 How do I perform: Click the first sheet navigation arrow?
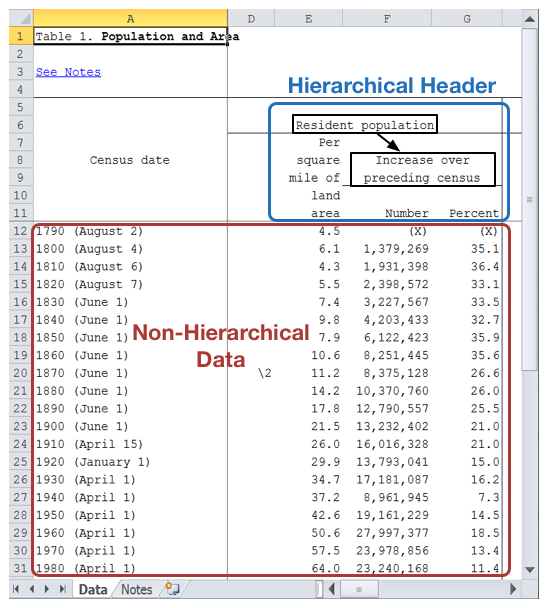pyautogui.click(x=16, y=589)
